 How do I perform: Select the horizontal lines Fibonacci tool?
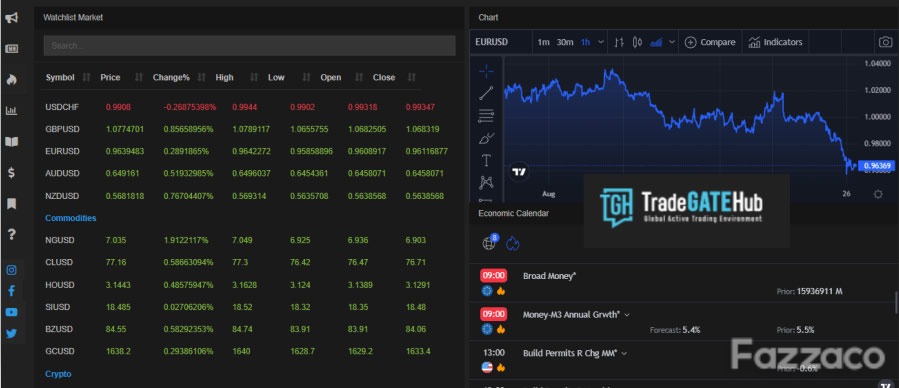tap(486, 116)
